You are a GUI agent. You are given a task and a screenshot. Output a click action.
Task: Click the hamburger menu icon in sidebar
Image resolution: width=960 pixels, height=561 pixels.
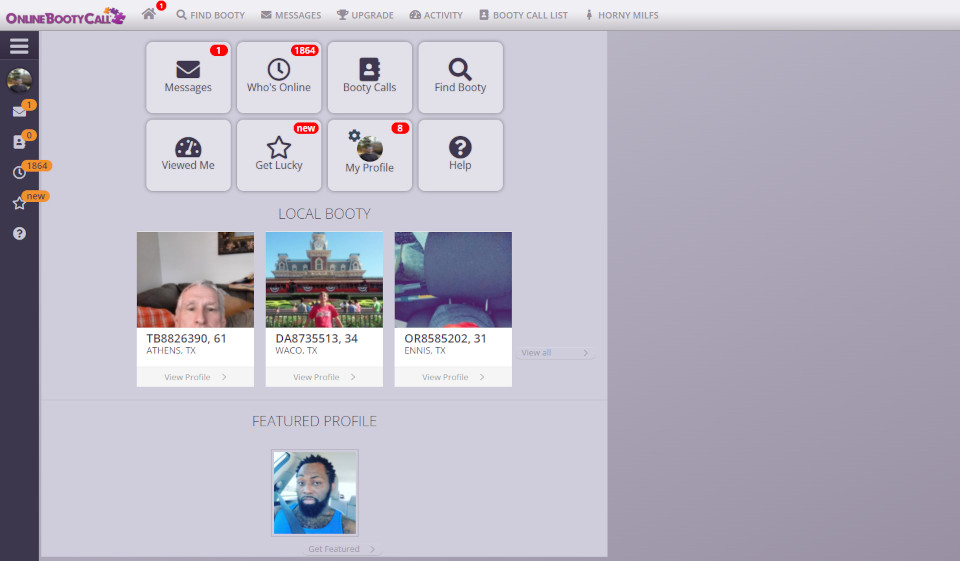tap(19, 46)
